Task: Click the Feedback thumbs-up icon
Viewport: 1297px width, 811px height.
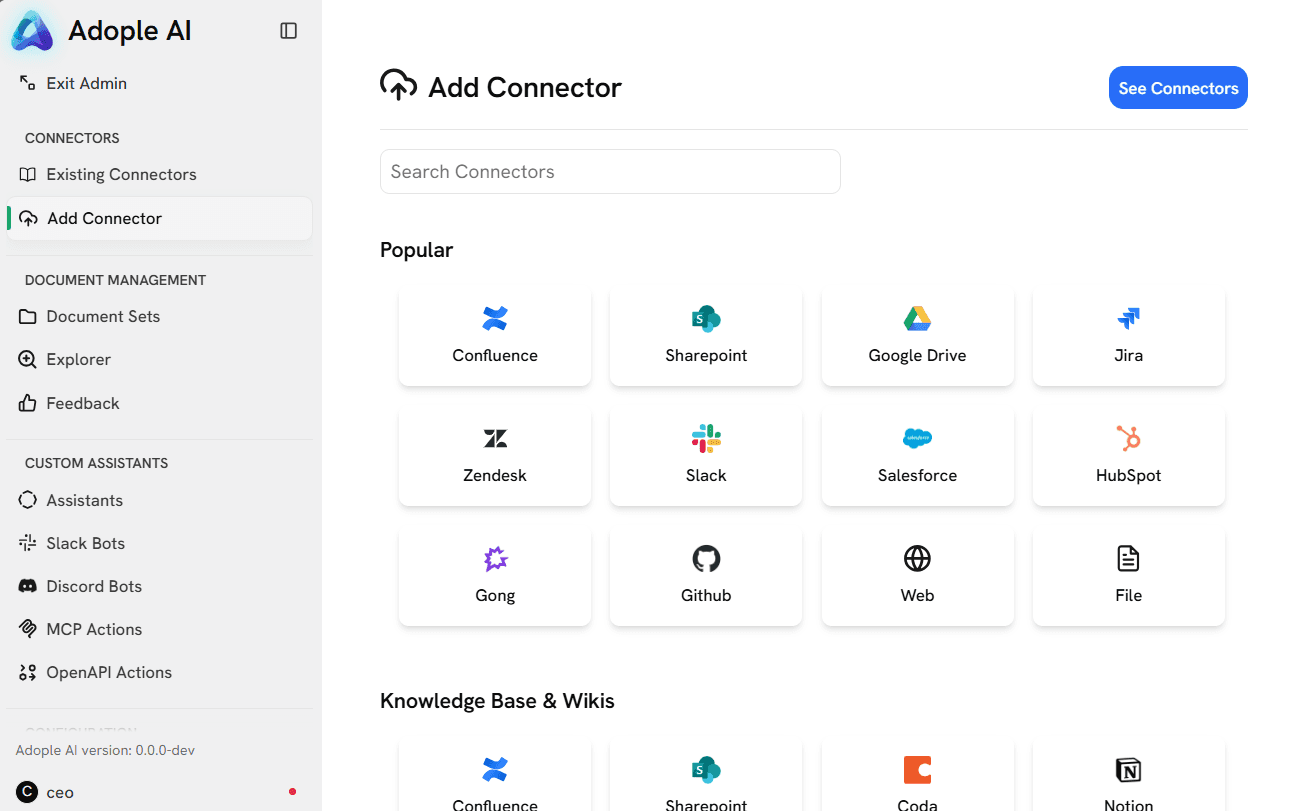Action: [28, 403]
